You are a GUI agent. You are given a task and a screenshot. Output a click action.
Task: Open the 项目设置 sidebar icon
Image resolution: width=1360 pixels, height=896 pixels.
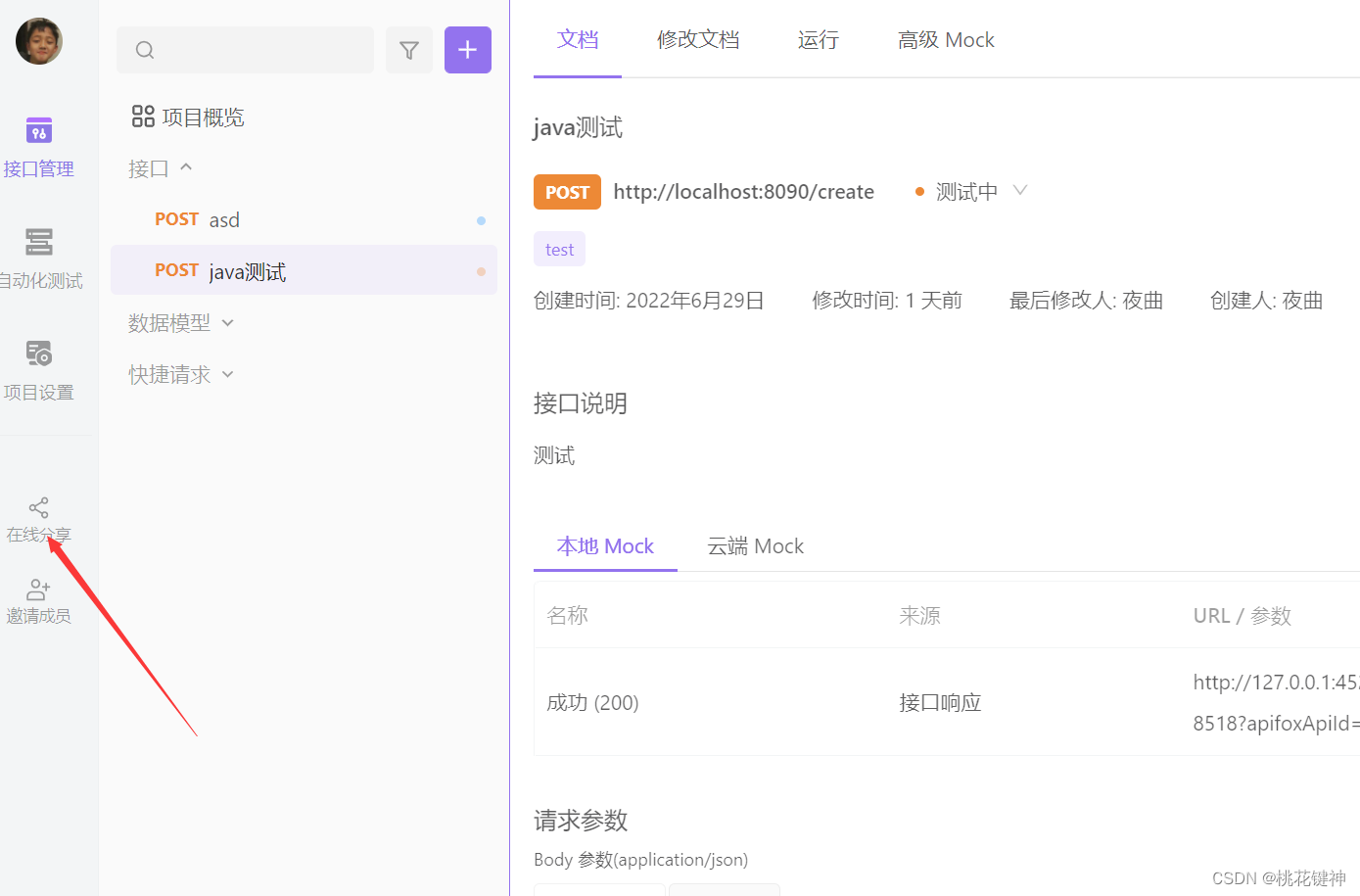pos(39,354)
